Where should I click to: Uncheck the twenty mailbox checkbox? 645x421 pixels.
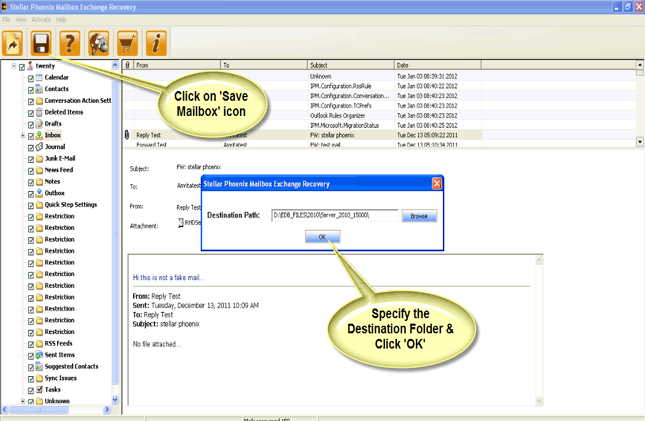(22, 66)
